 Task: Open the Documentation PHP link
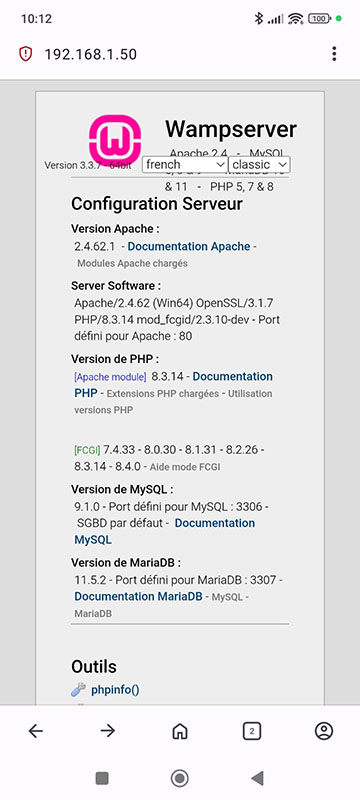click(173, 385)
